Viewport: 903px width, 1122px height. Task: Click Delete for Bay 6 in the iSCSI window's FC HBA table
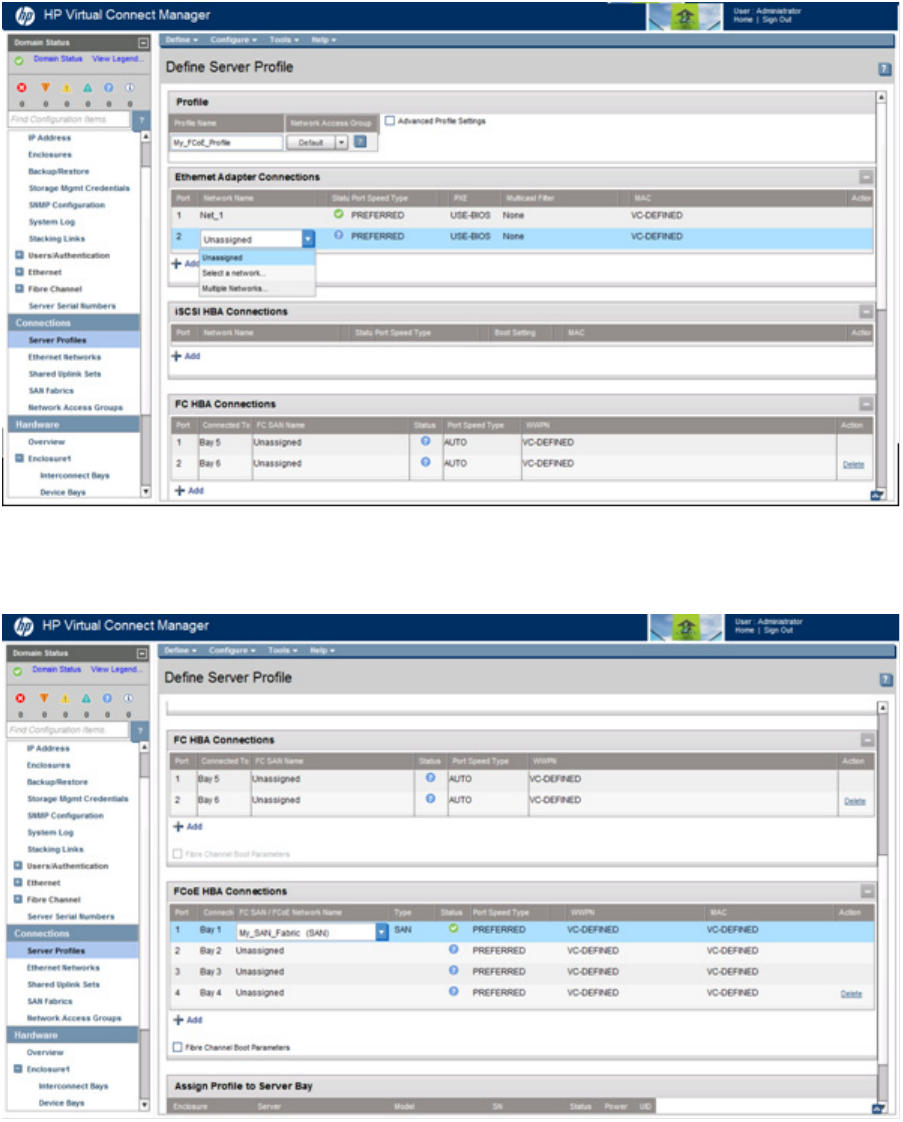tap(853, 464)
